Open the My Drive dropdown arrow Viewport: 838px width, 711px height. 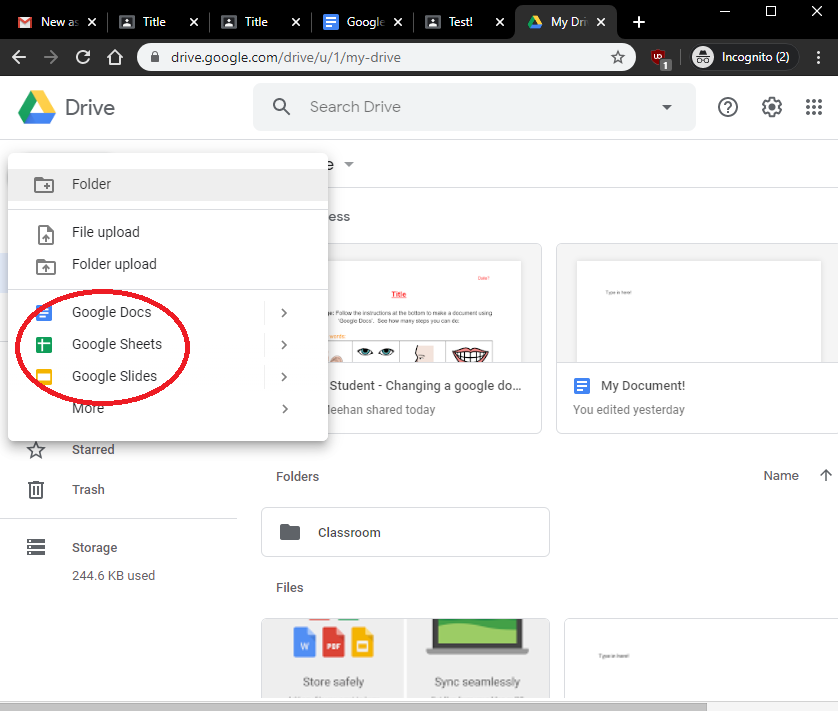pos(349,164)
